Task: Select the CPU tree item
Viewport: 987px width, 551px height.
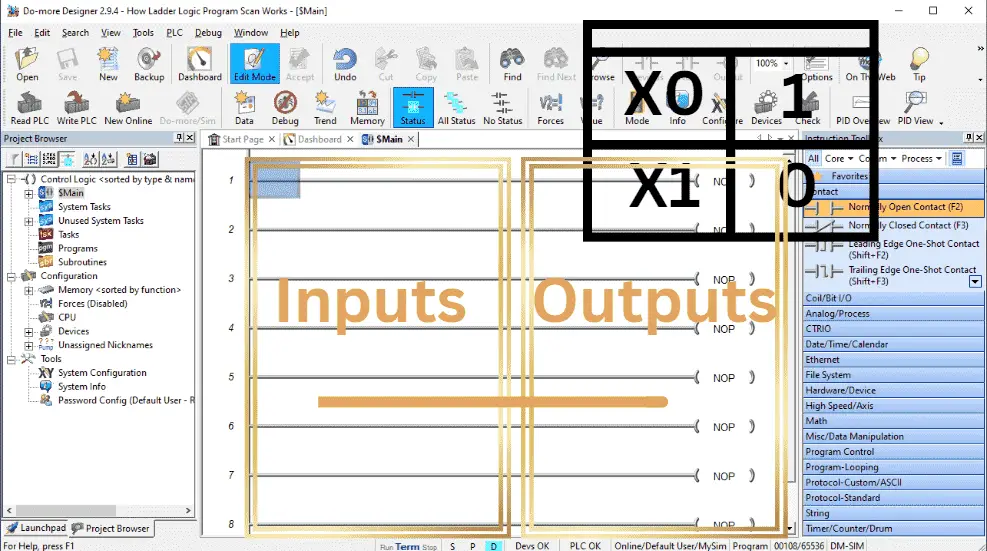Action: [x=67, y=317]
